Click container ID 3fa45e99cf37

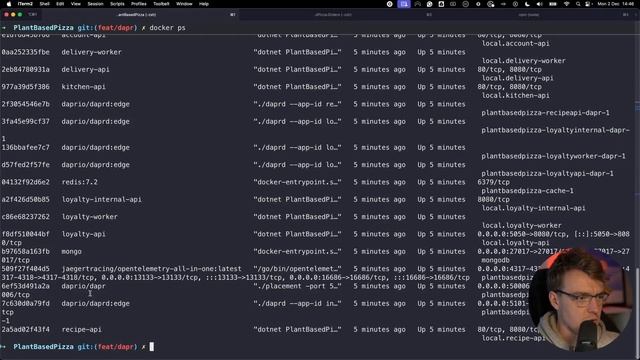(x=25, y=122)
